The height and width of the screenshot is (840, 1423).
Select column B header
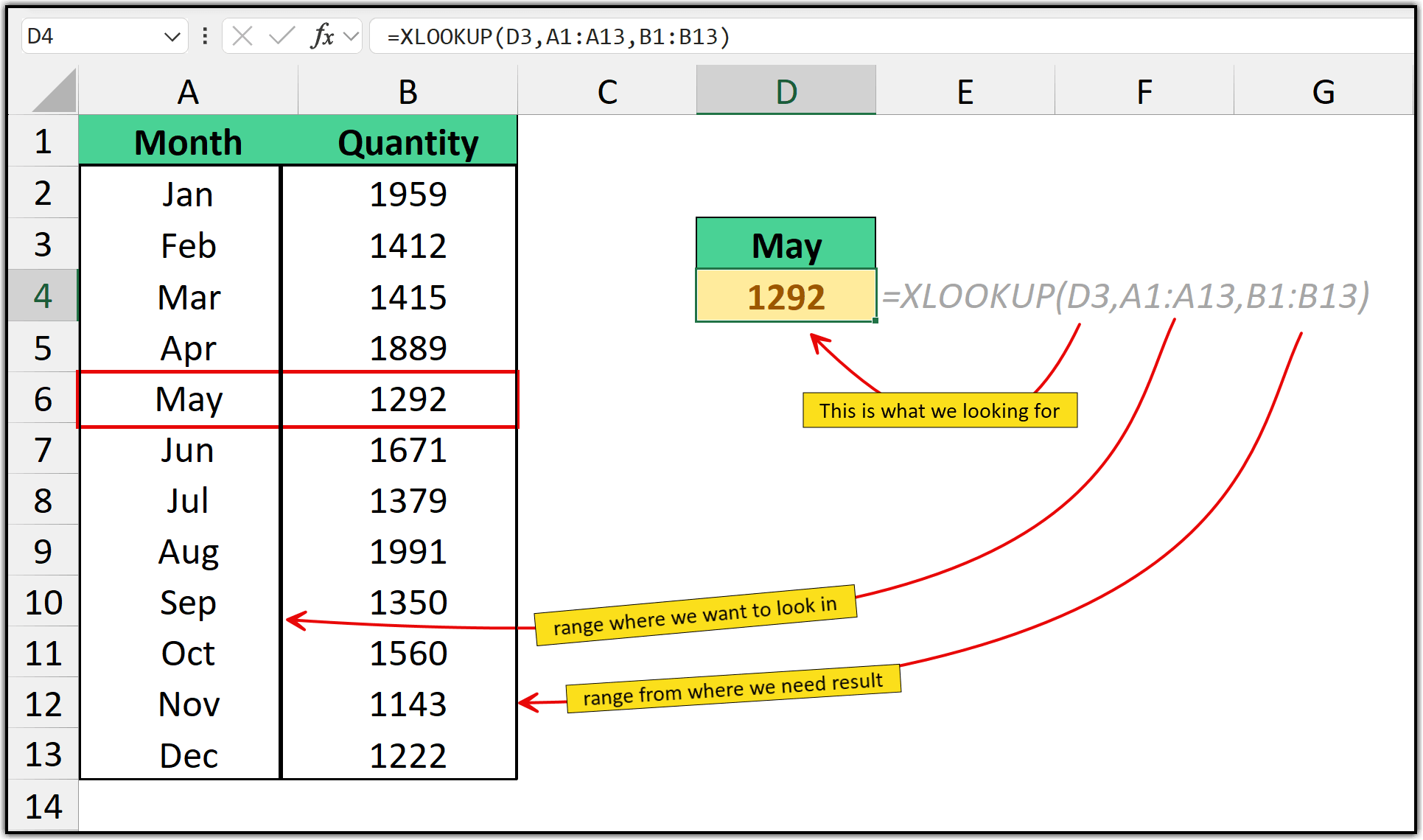[x=408, y=91]
